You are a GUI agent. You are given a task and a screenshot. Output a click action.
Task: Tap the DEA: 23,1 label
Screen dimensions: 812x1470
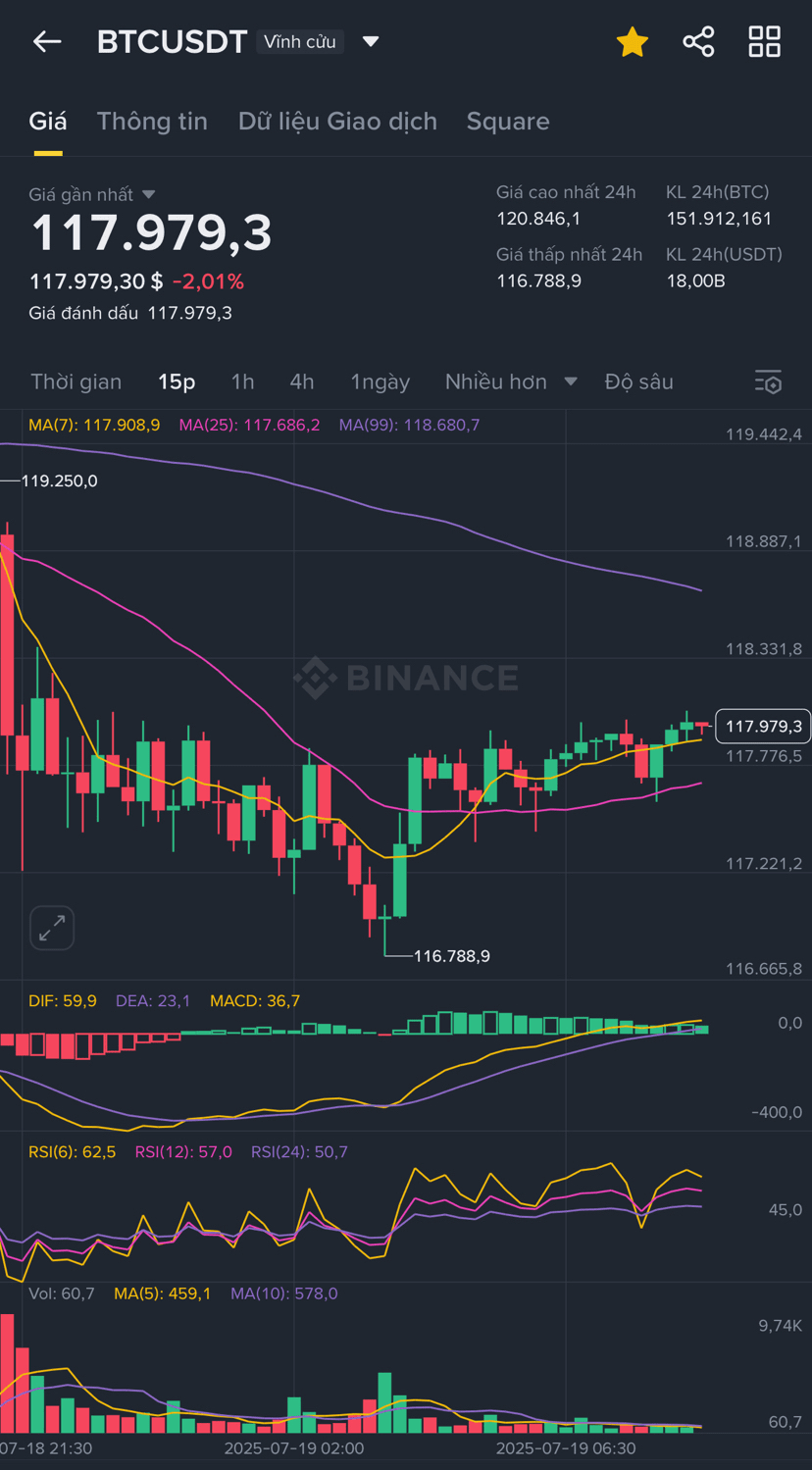coord(153,1000)
